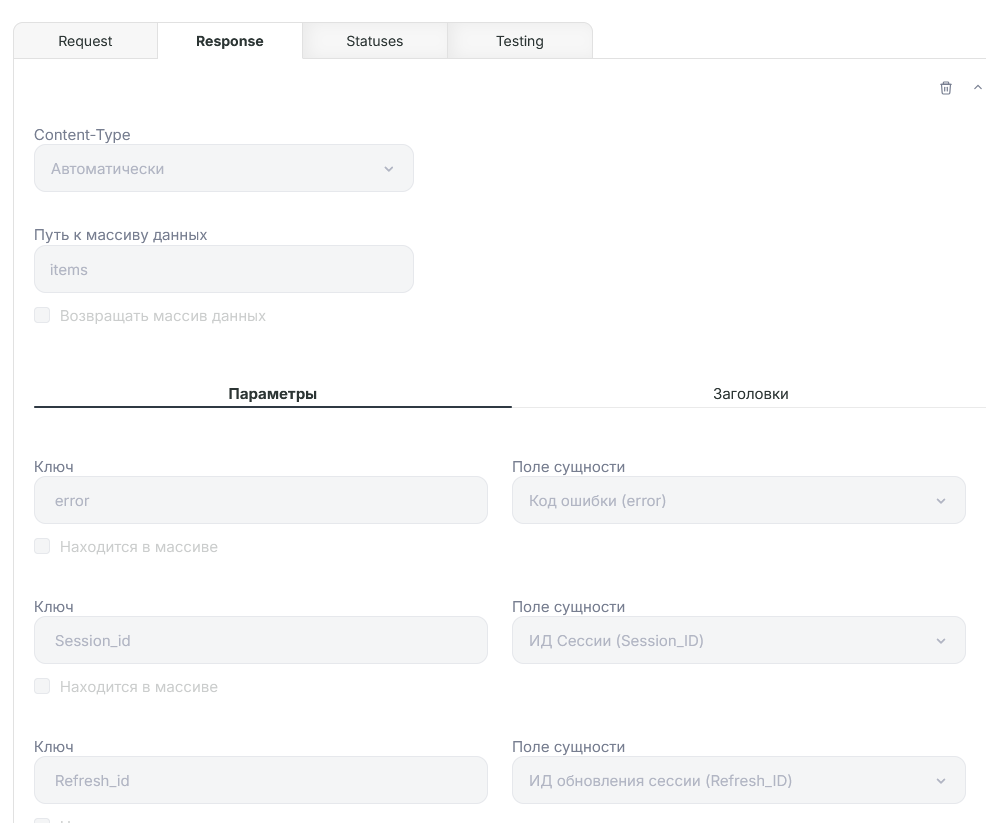Click the error key input field

(x=261, y=500)
